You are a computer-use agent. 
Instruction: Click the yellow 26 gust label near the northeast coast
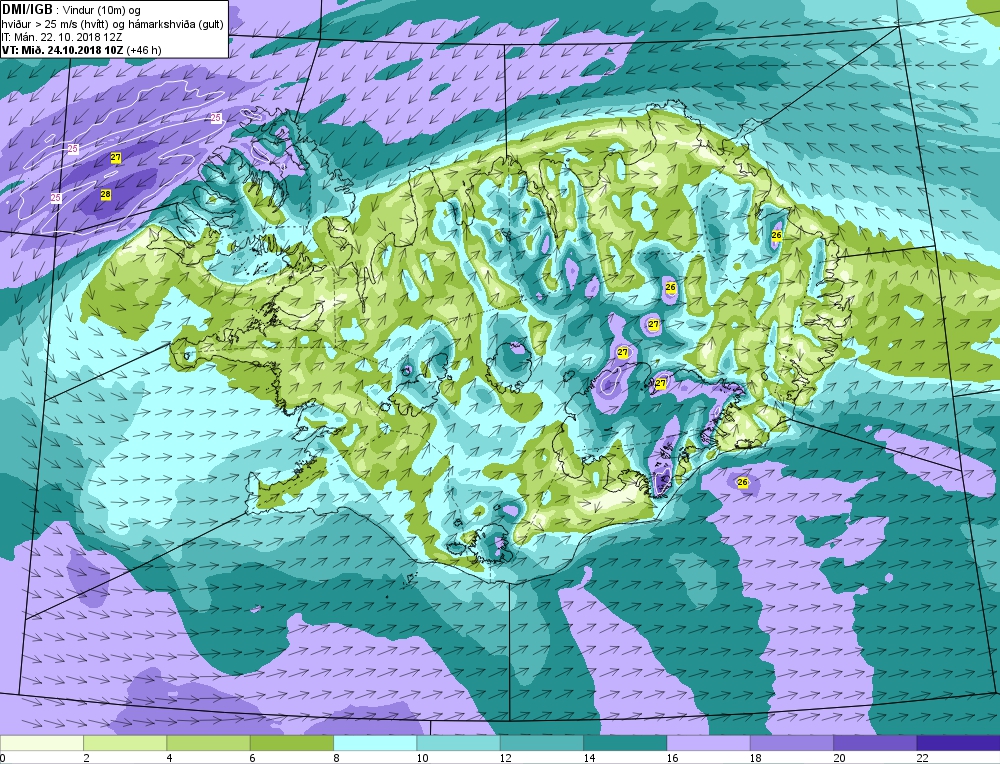click(776, 235)
